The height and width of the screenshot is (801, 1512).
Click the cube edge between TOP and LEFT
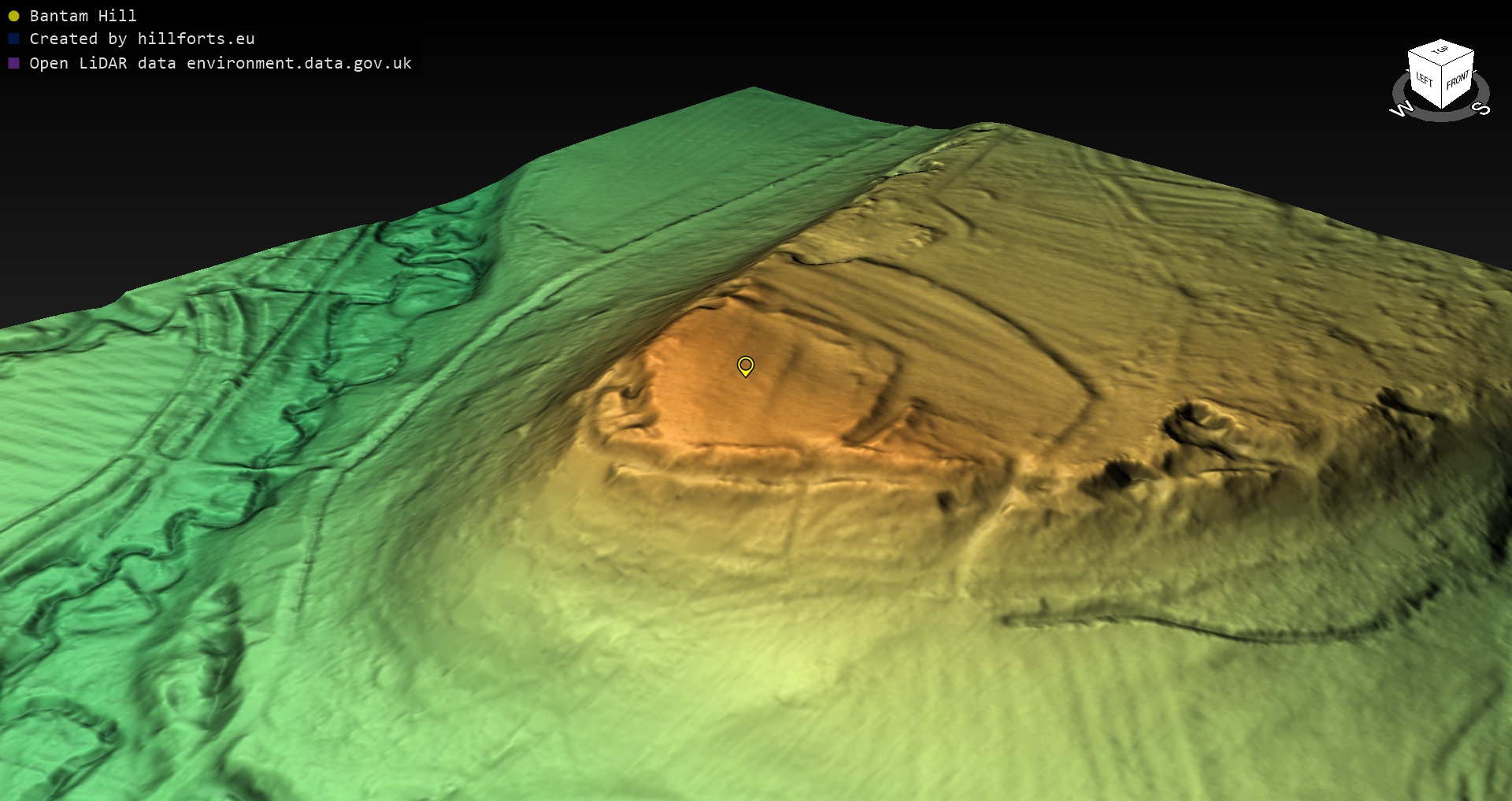click(1425, 57)
